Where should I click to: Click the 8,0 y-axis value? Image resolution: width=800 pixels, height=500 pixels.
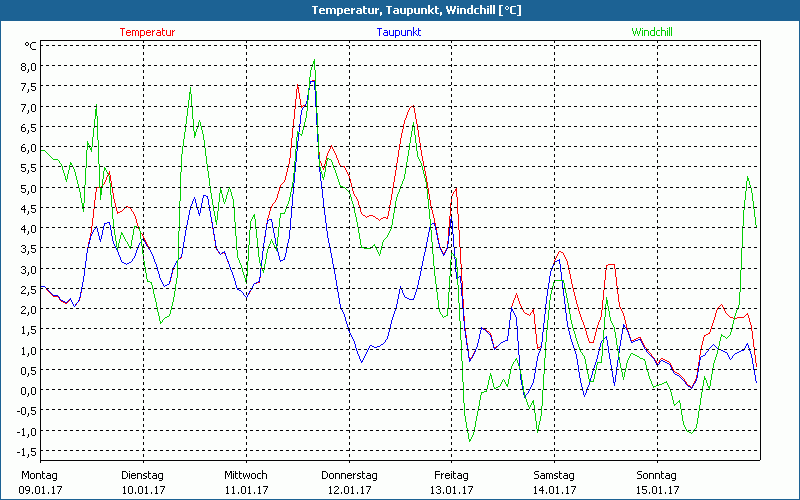coord(29,67)
